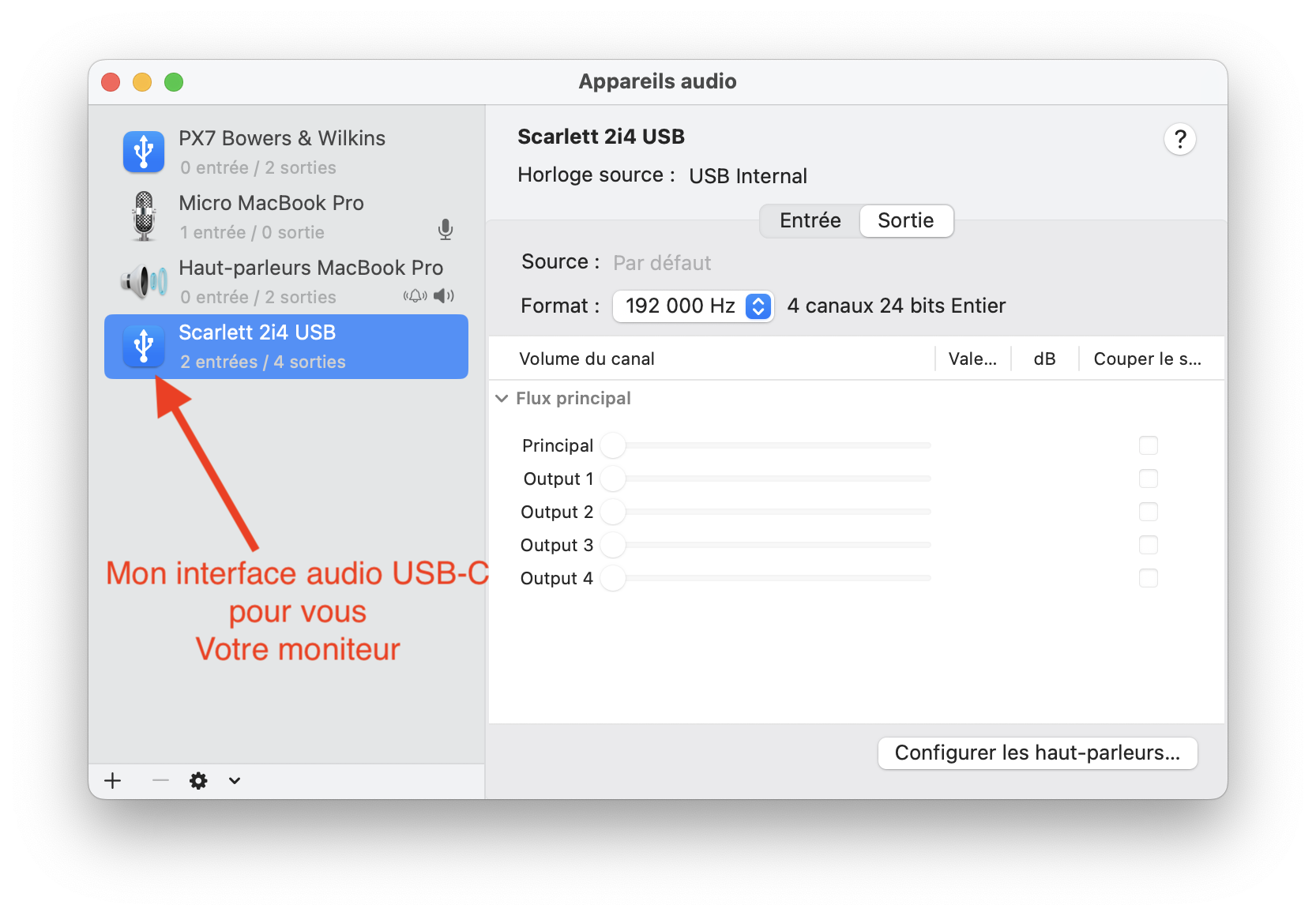The image size is (1316, 916).
Task: Collapse the Flux principal section
Action: tap(502, 399)
